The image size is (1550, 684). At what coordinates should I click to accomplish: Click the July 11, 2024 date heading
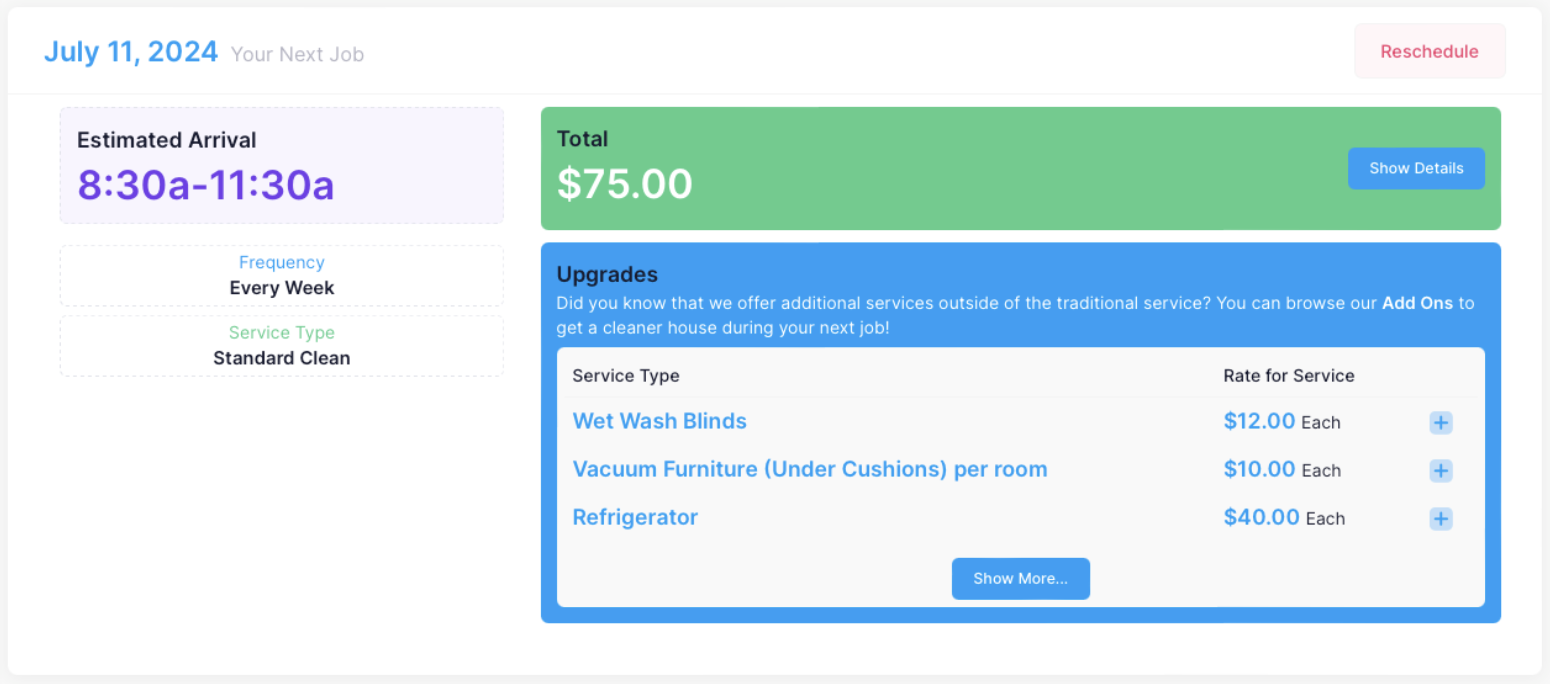(x=131, y=52)
